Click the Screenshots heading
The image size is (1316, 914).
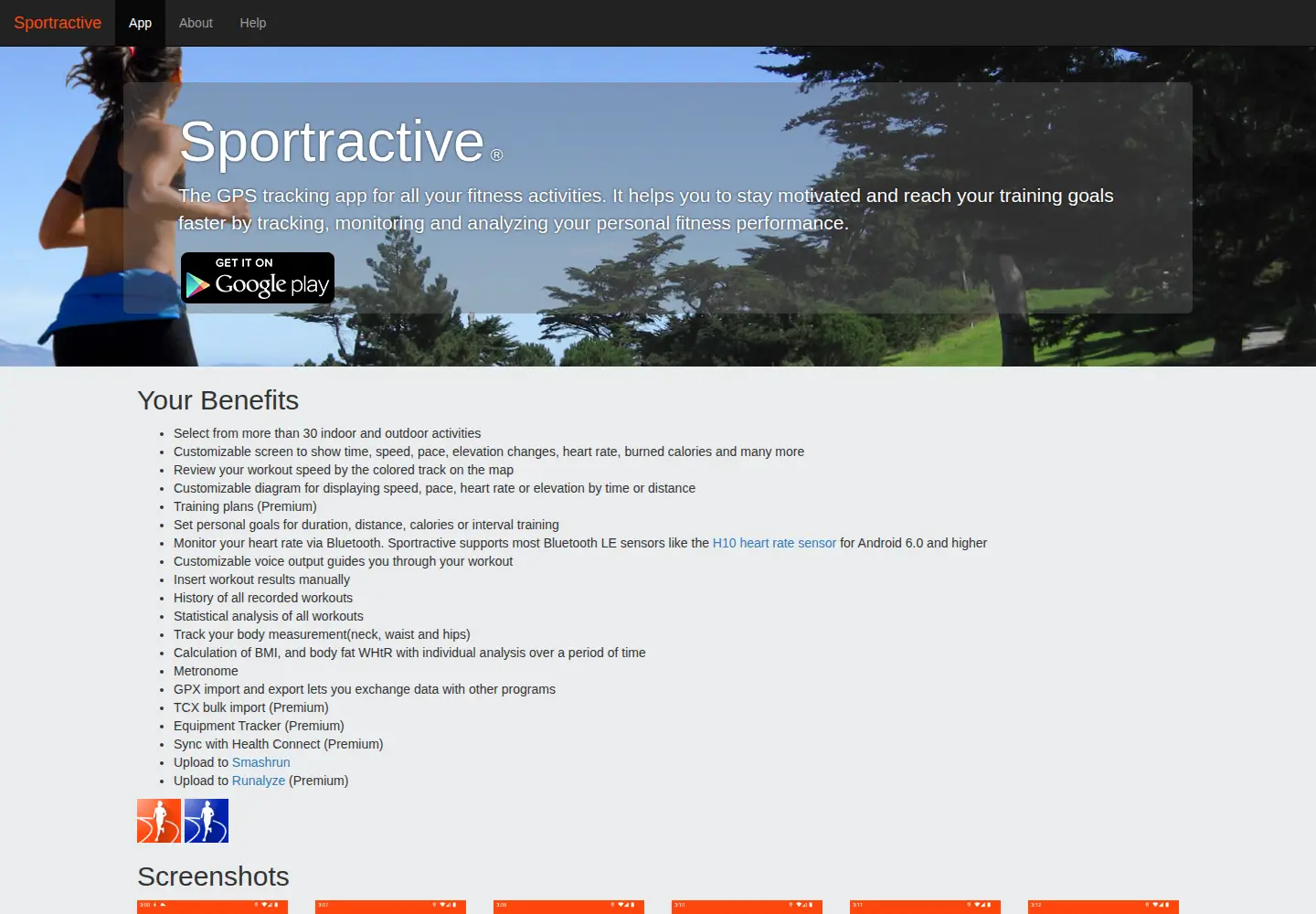pyautogui.click(x=213, y=877)
